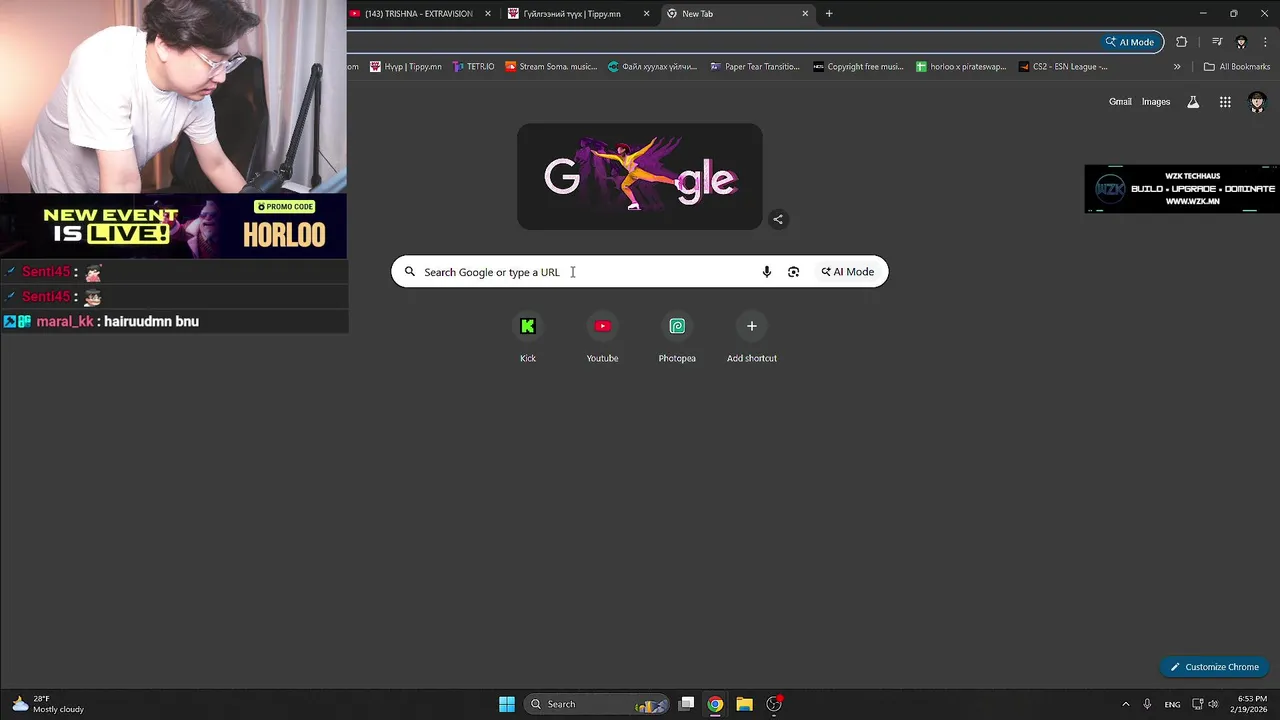Screen dimensions: 1280x720
Task: Open a new tab with plus button
Action: click(829, 14)
